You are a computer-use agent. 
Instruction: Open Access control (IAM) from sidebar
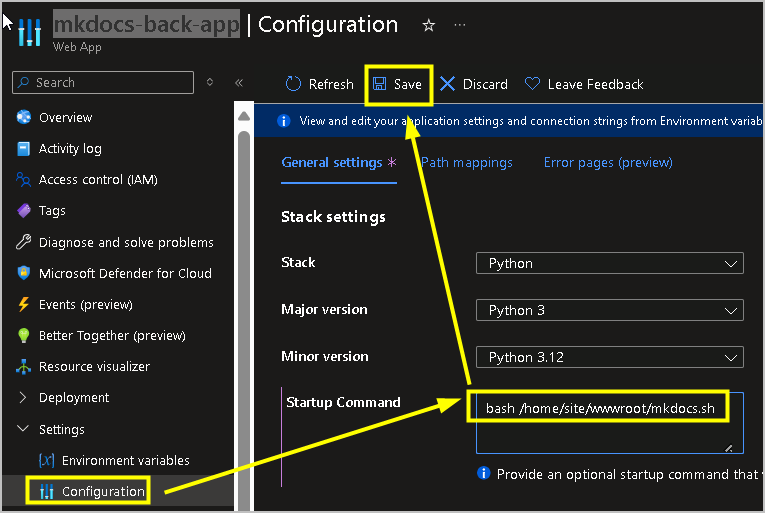pos(98,180)
